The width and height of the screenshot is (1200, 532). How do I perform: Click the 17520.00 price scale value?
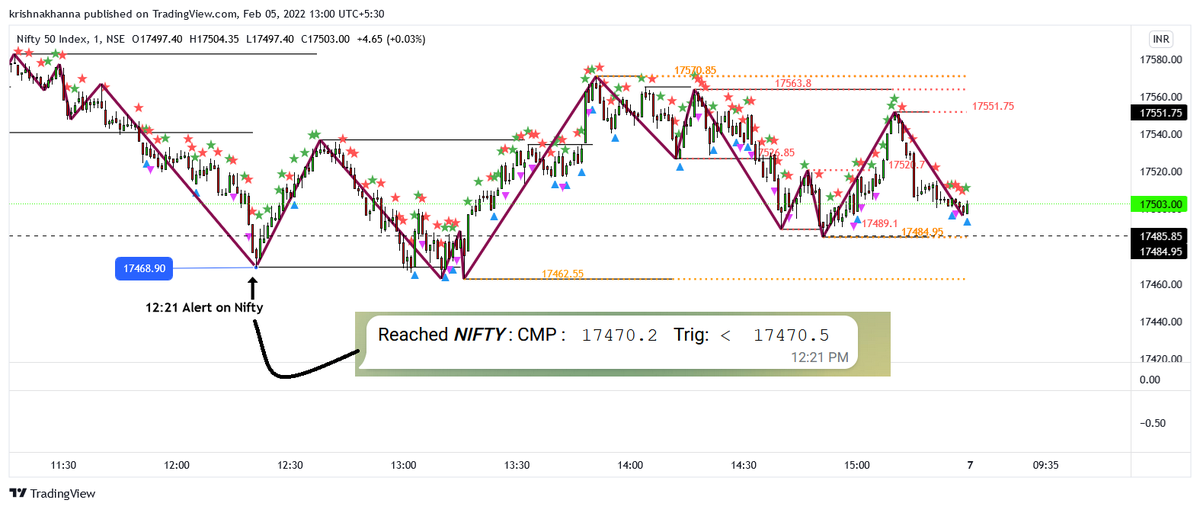click(1160, 172)
